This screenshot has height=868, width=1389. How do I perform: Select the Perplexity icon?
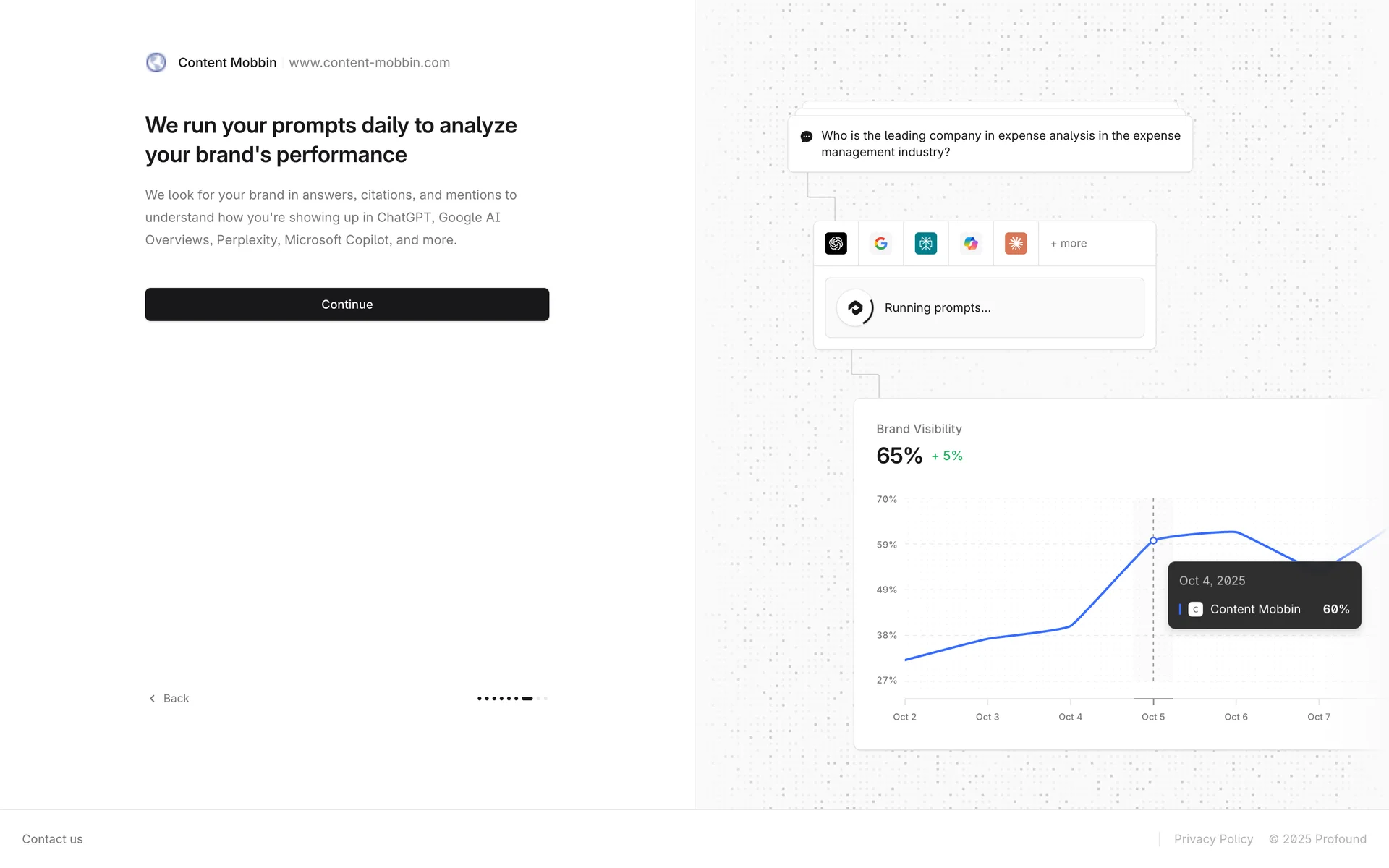click(x=925, y=244)
